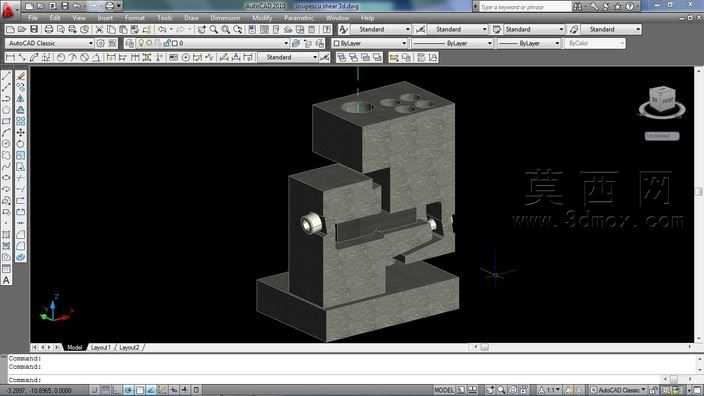Screen dimensions: 704x396
Task: Toggle Lineweight display in status bar
Action: click(185, 390)
